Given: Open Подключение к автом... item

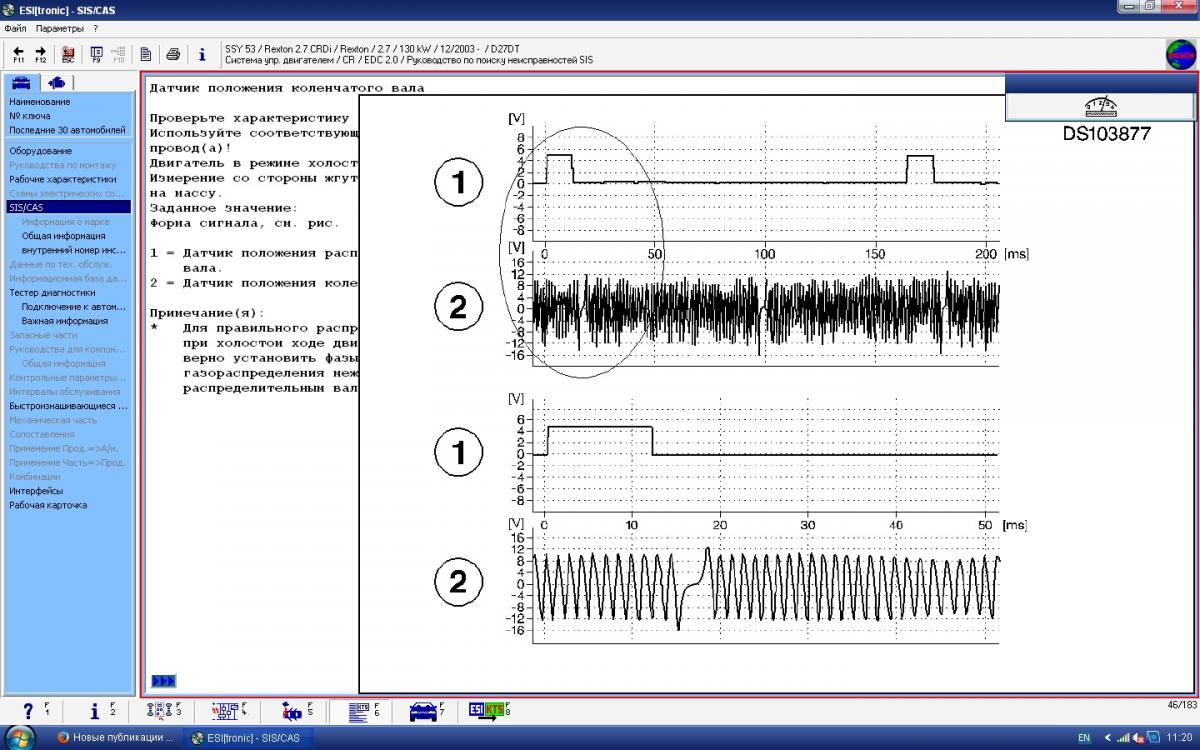Looking at the screenshot, I should pyautogui.click(x=75, y=307).
